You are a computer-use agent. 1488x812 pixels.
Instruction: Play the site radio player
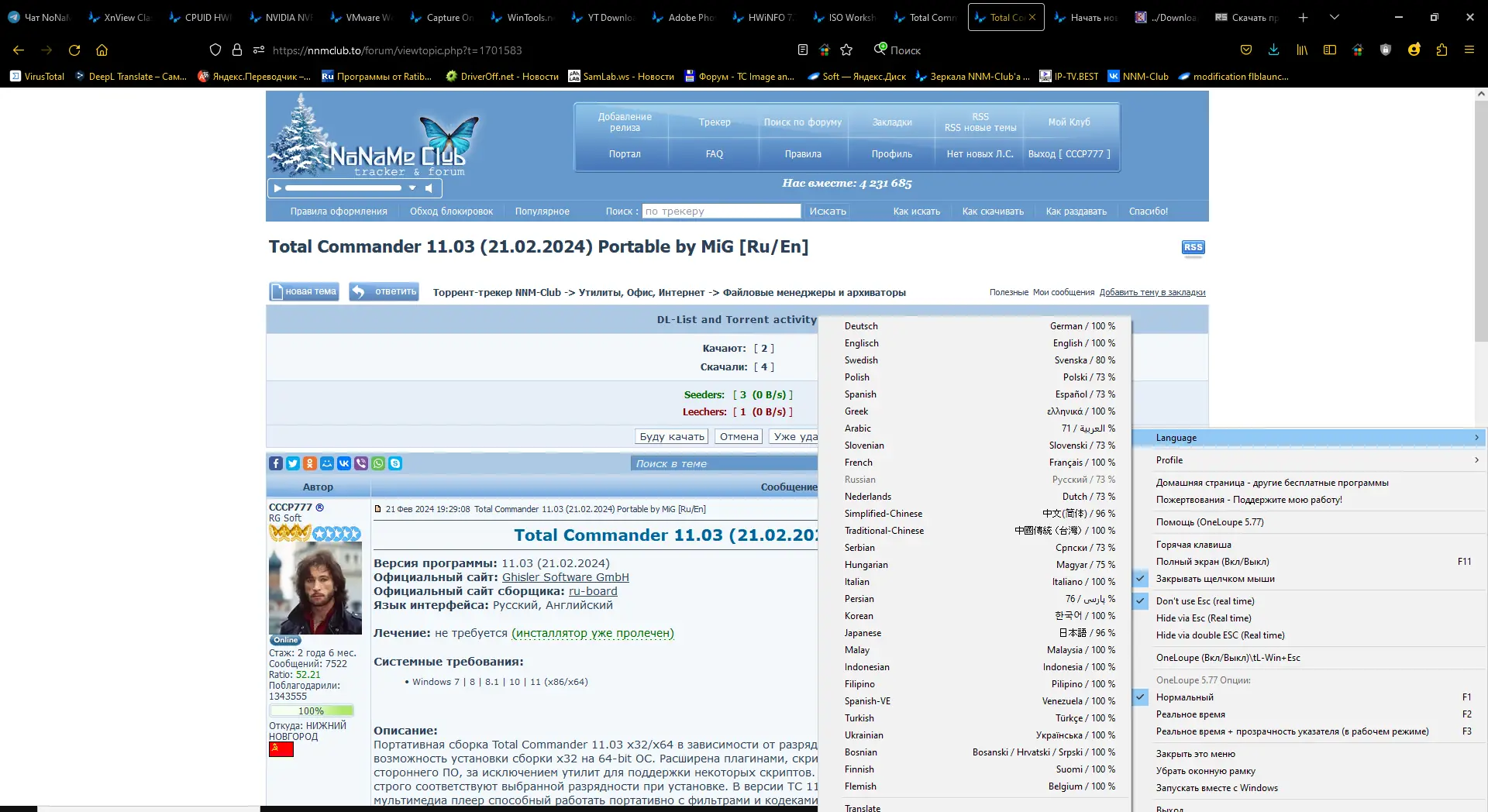tap(277, 188)
